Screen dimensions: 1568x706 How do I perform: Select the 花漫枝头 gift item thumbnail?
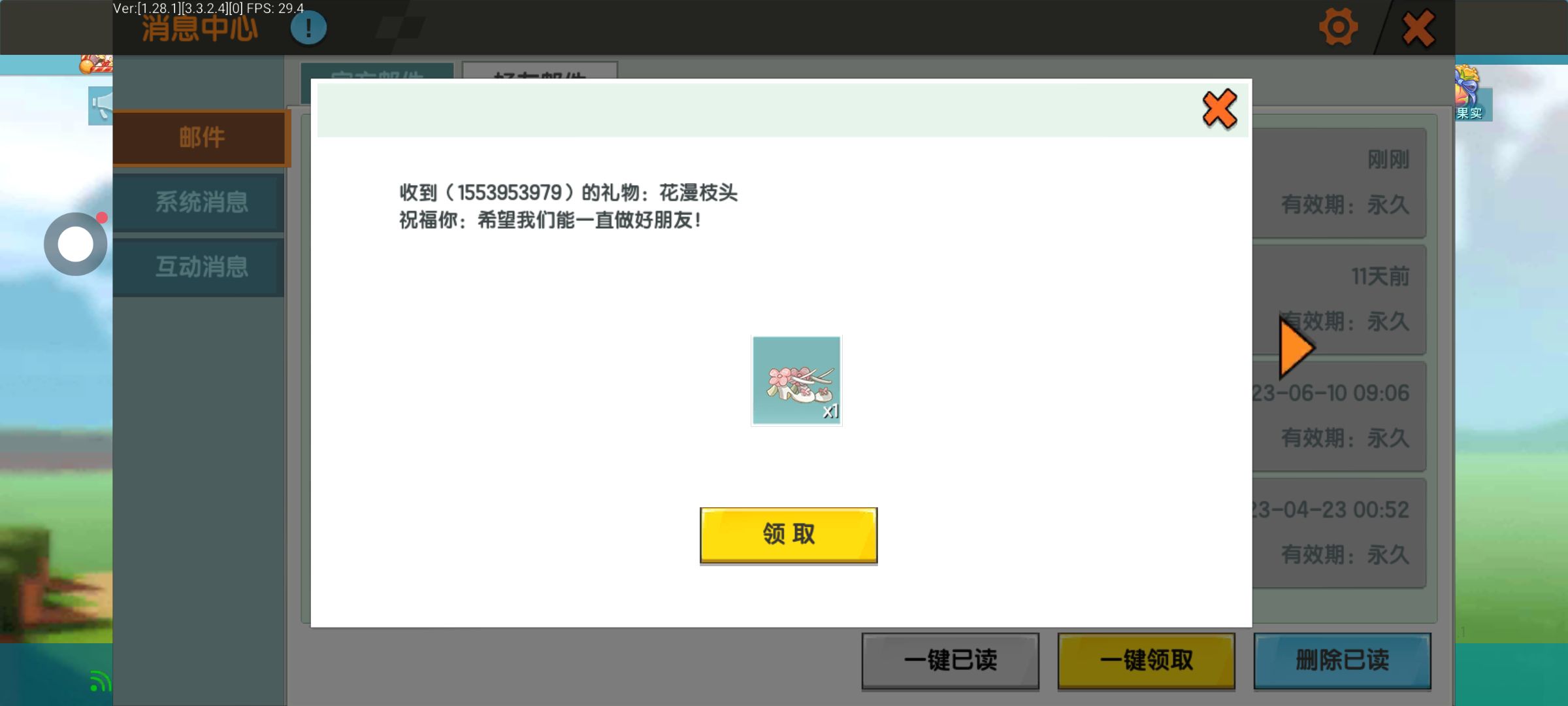(796, 380)
